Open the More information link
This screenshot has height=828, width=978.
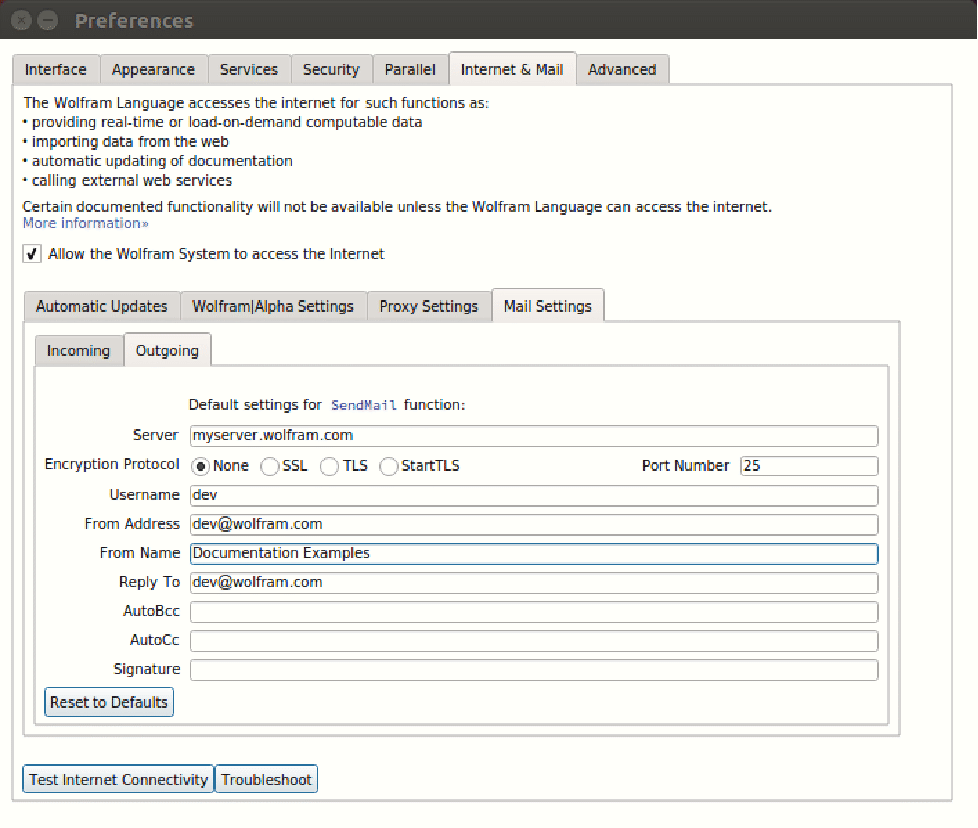pos(85,224)
